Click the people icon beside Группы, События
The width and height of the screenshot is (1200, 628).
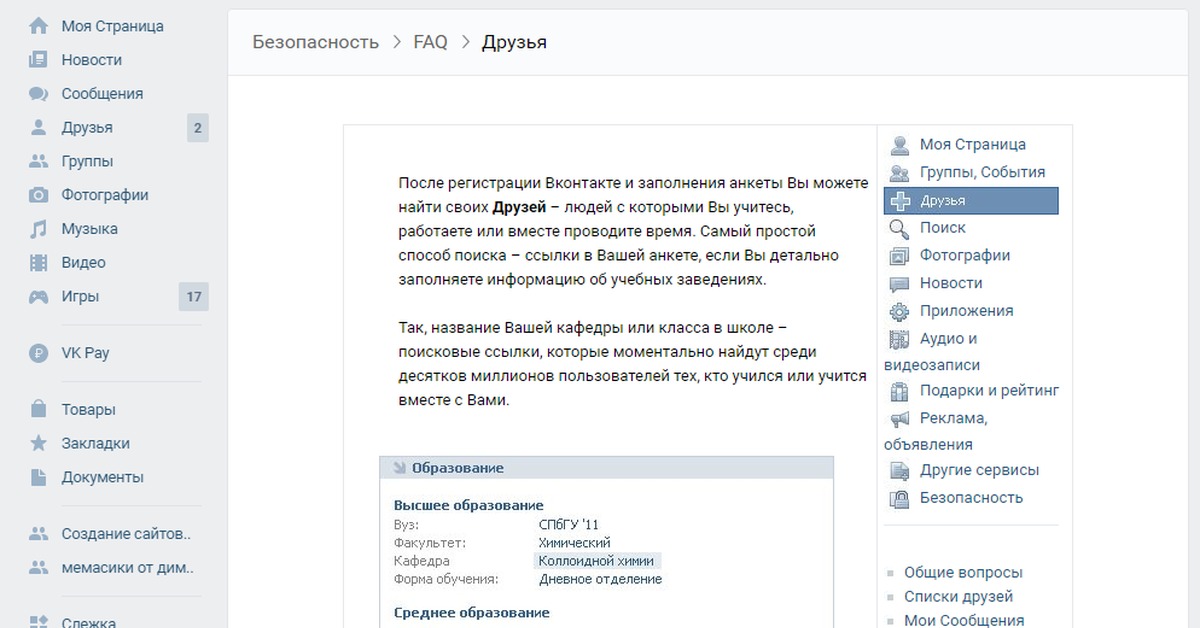(x=900, y=173)
